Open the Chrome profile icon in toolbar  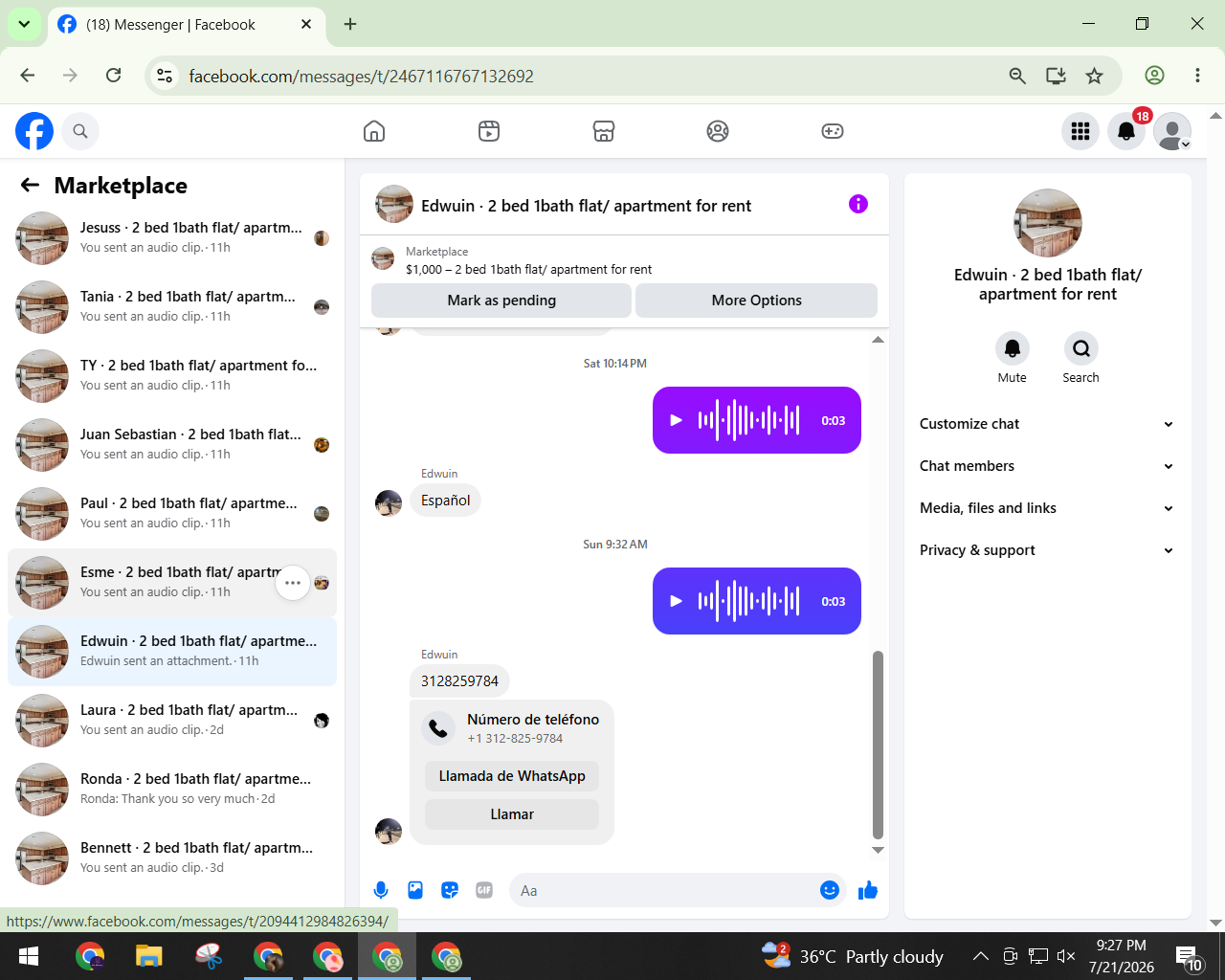(1155, 76)
